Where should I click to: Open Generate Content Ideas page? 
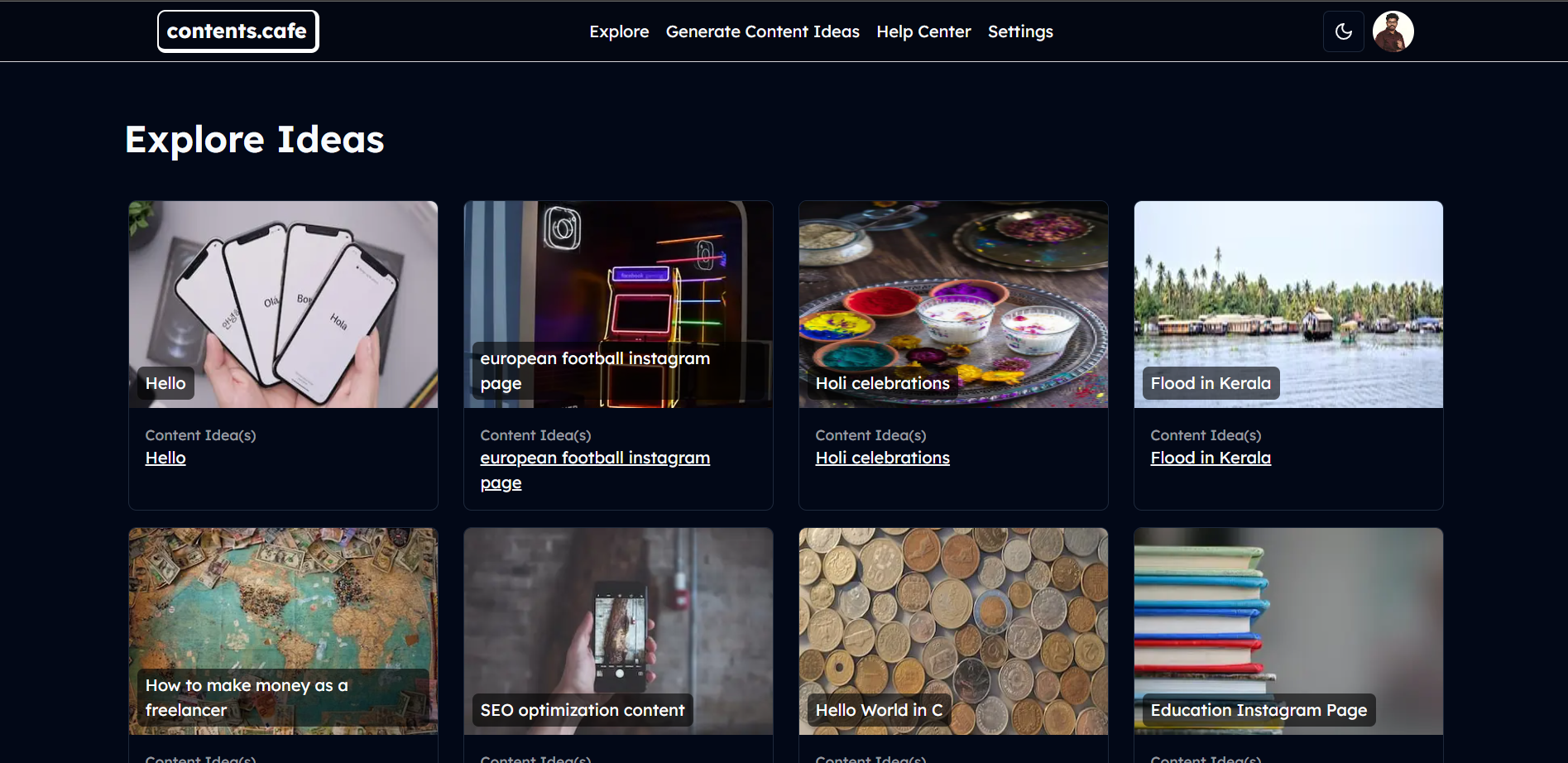[762, 31]
